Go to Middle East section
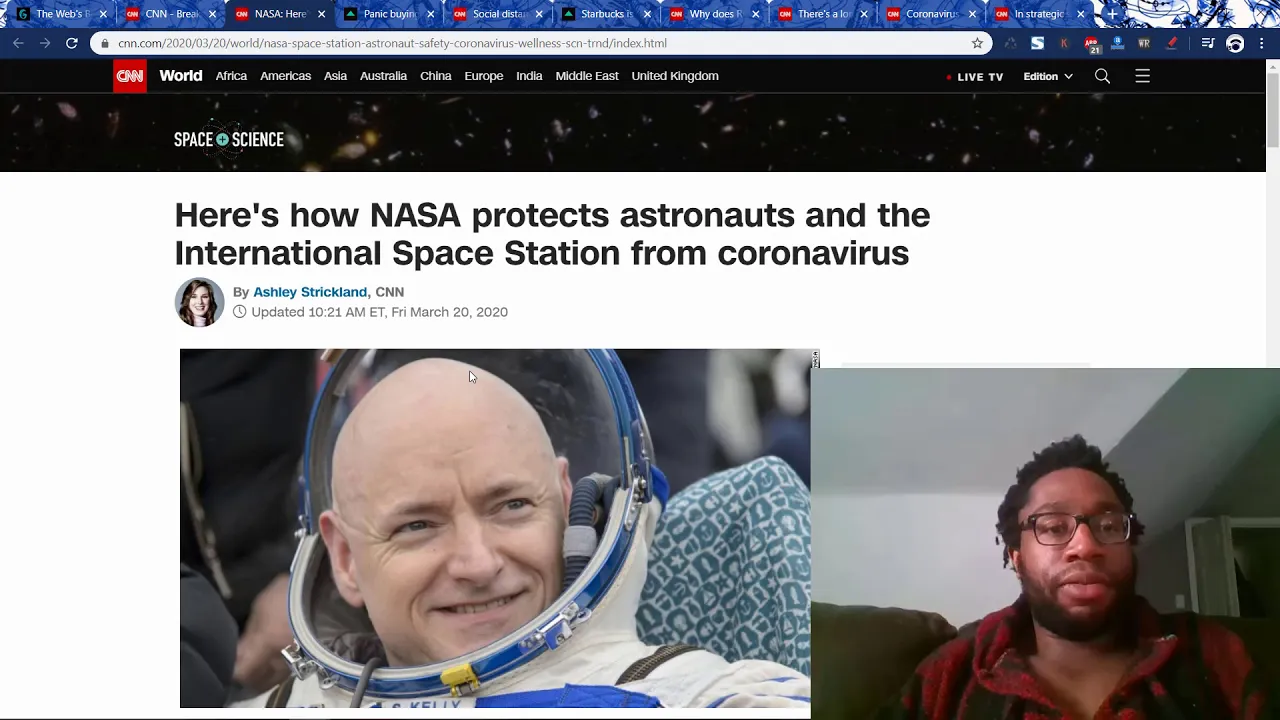Screen dimensions: 1280x720 click(587, 76)
